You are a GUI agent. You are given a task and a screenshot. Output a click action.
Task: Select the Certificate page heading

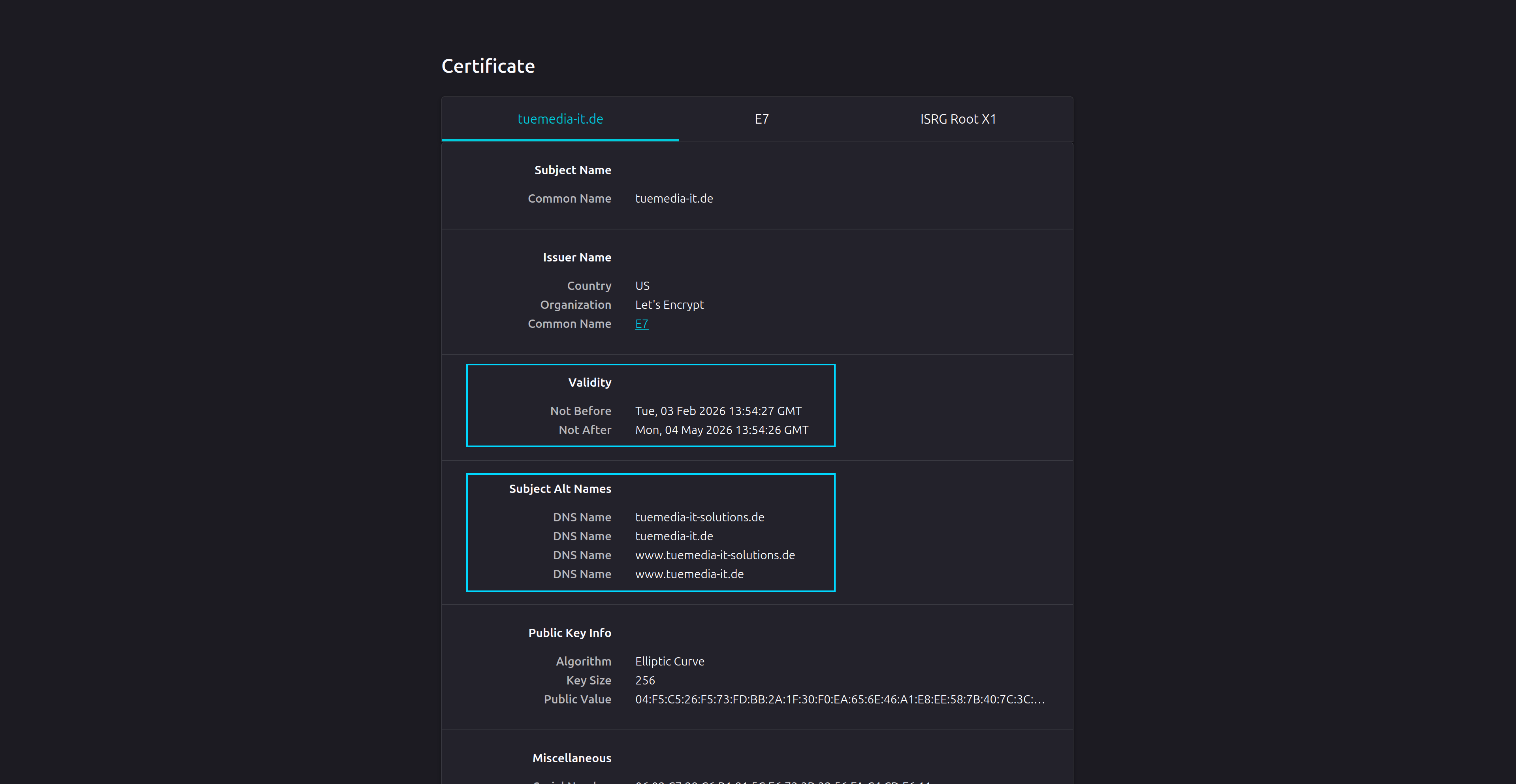coord(488,66)
